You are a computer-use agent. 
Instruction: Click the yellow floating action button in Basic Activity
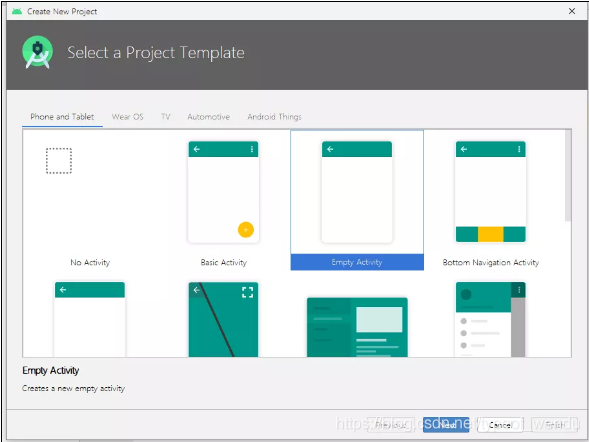pos(246,230)
